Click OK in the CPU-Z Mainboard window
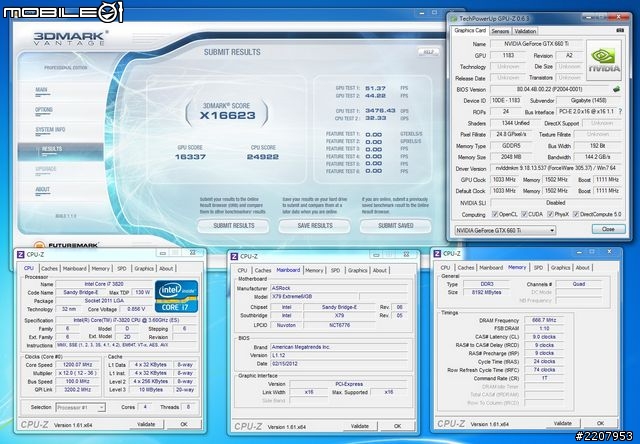The height and width of the screenshot is (444, 640). (x=398, y=426)
